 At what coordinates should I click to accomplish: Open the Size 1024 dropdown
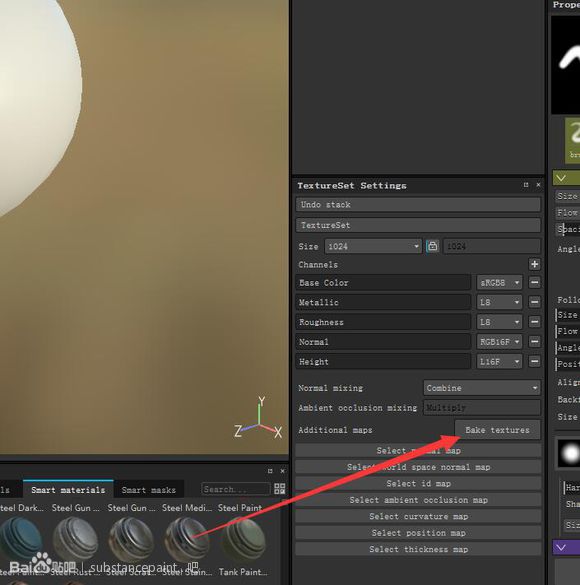pos(373,246)
